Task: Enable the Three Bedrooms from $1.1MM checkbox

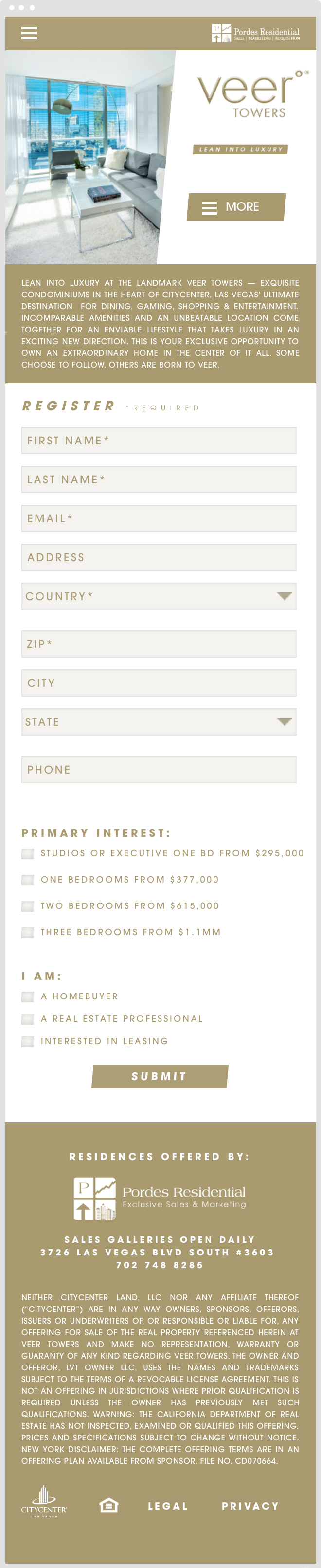Action: (x=28, y=933)
